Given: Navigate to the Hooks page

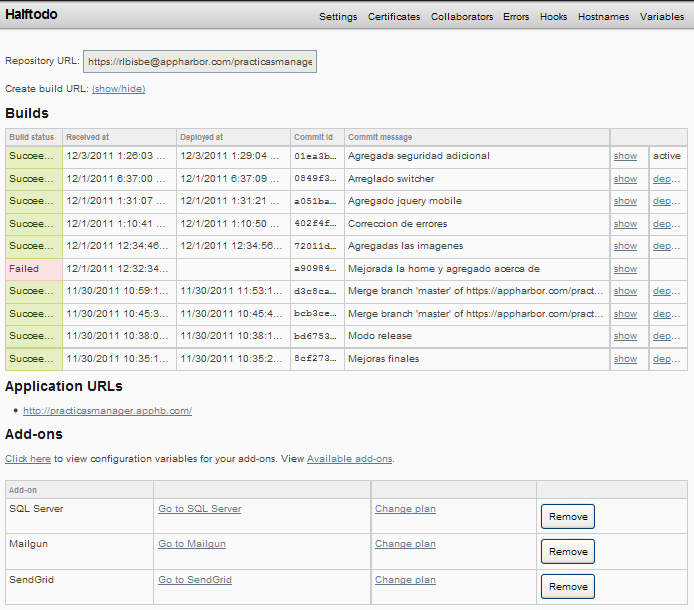Looking at the screenshot, I should pyautogui.click(x=553, y=17).
